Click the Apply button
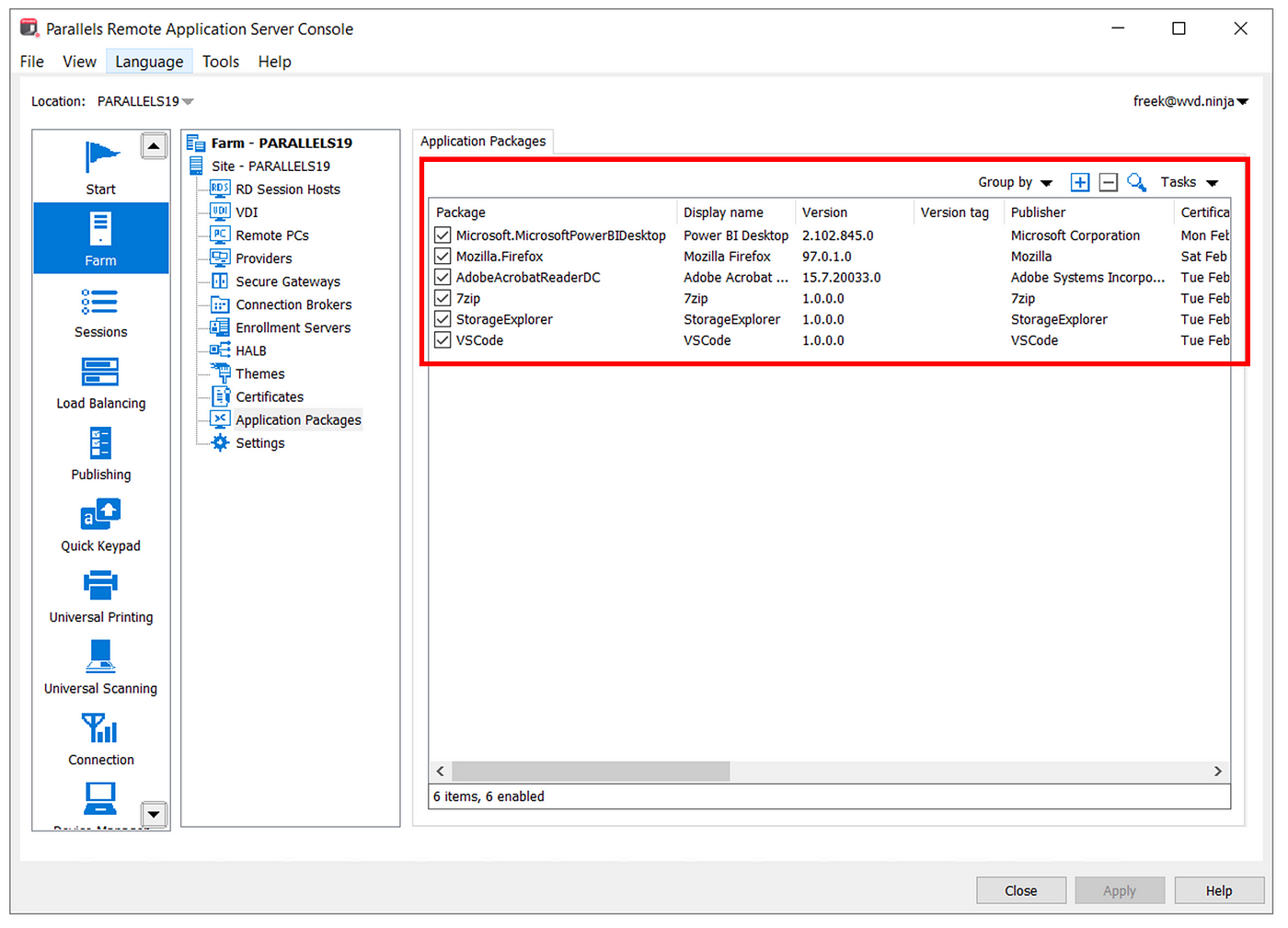The width and height of the screenshot is (1288, 928). tap(1120, 890)
